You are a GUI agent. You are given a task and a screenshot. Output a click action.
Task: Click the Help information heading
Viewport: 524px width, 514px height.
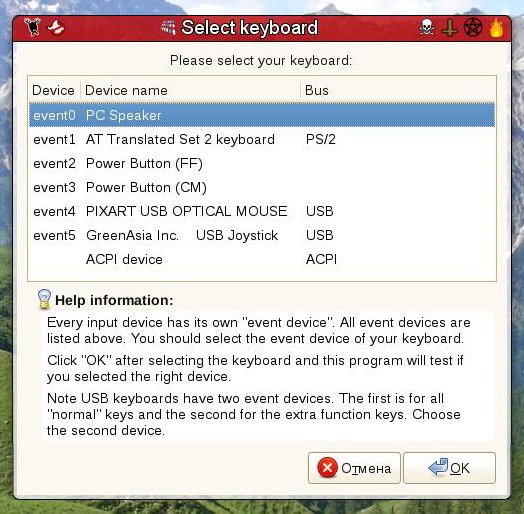tap(114, 300)
